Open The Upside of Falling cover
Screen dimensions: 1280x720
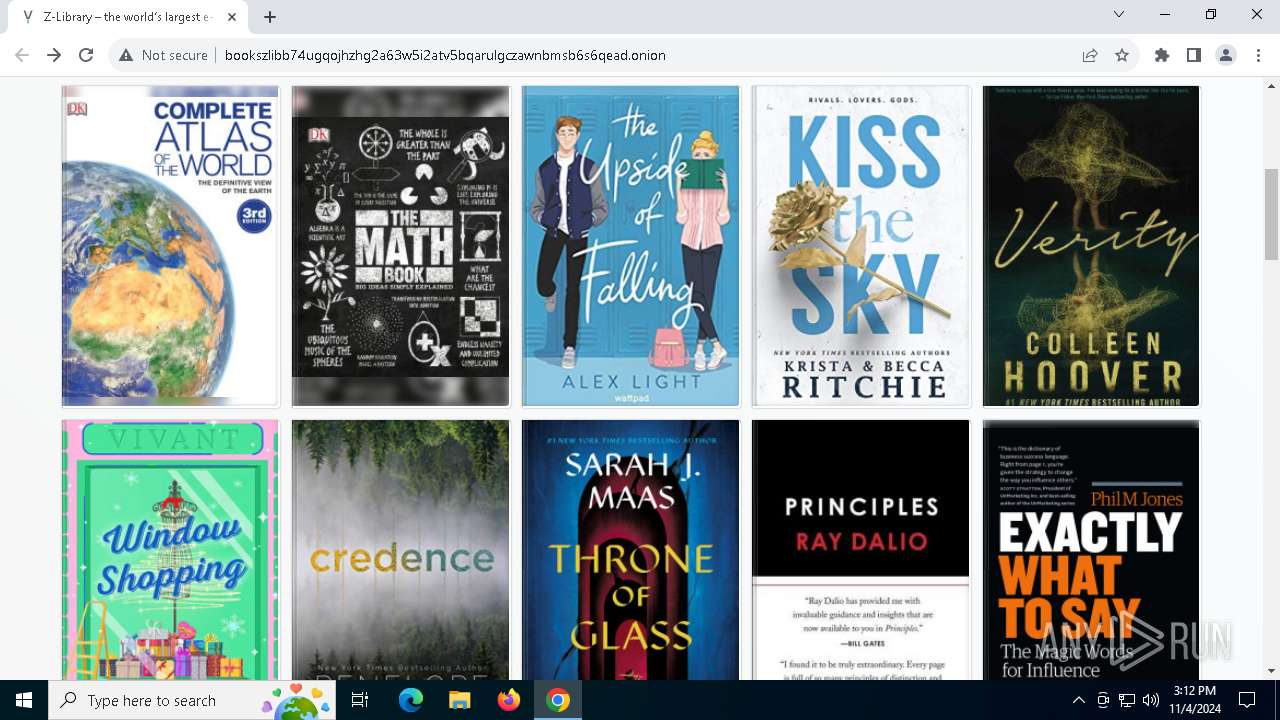pos(630,246)
